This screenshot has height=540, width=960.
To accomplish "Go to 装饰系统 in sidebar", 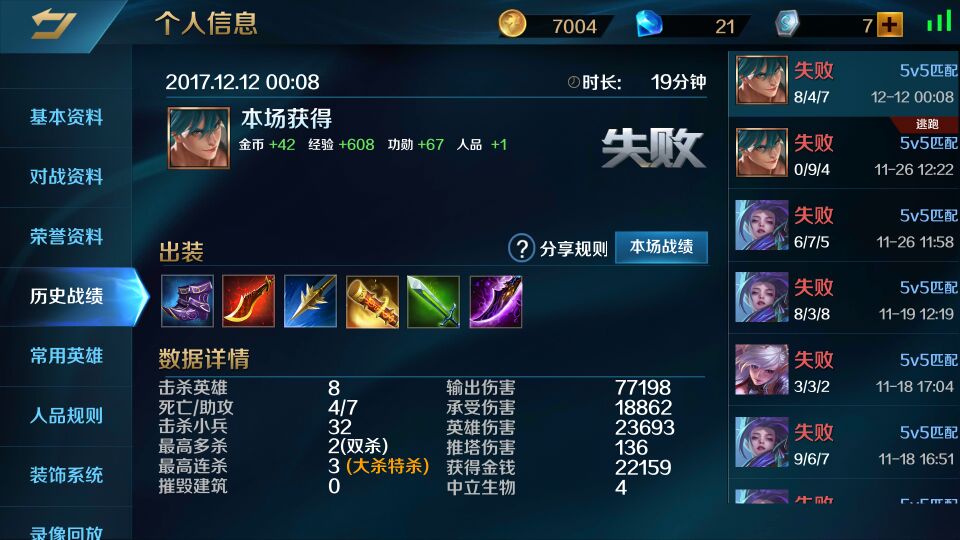I will (x=66, y=475).
